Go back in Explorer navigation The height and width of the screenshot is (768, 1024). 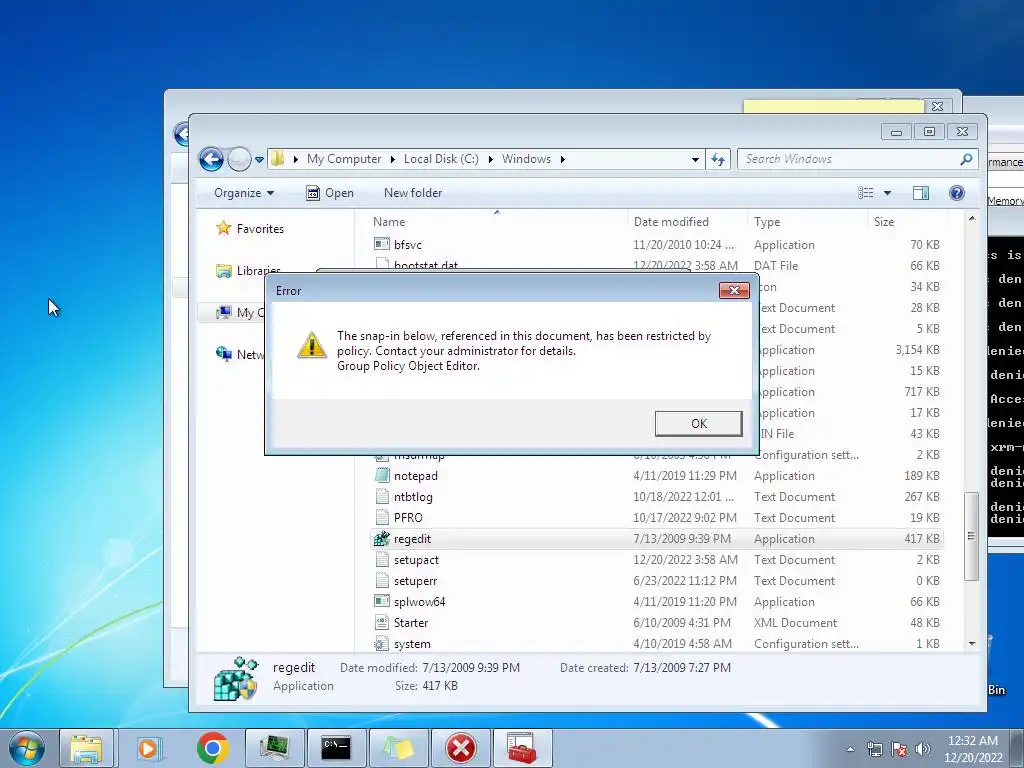pos(211,159)
